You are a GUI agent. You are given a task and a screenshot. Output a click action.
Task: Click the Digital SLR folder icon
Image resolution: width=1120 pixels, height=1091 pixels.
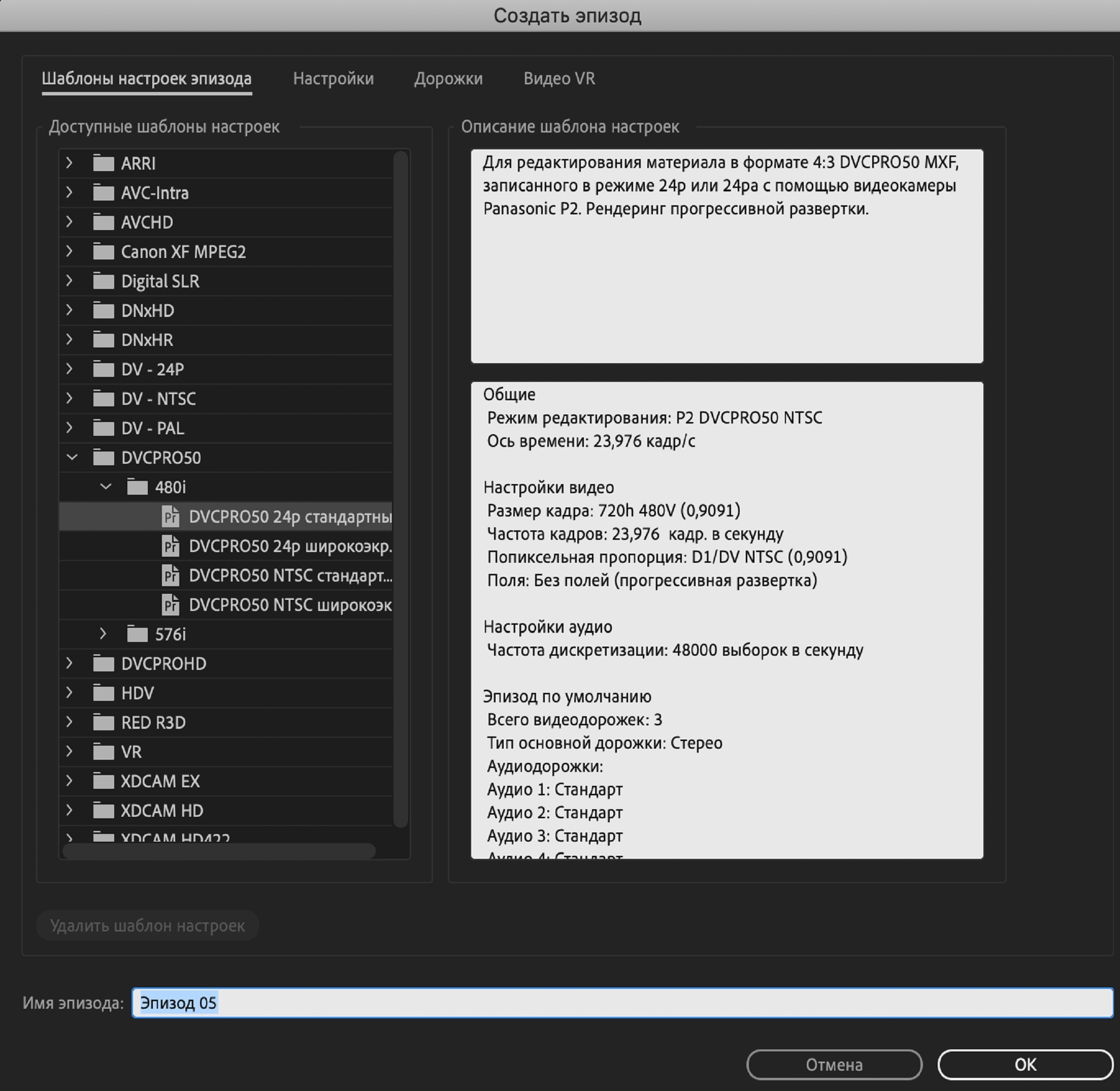(x=104, y=281)
